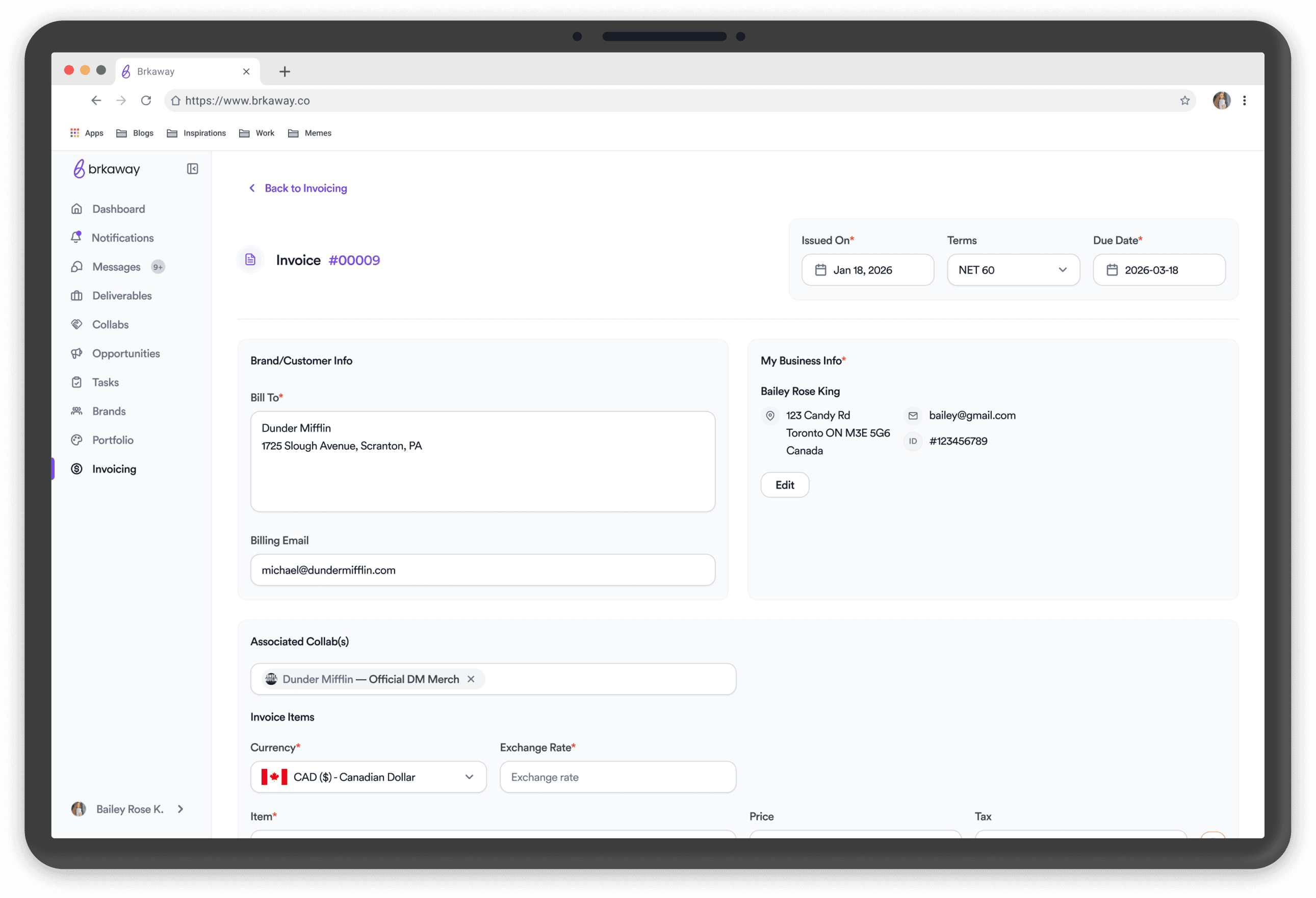This screenshot has height=898, width=1316.
Task: Collapse the sidebar panel icon
Action: 193,169
